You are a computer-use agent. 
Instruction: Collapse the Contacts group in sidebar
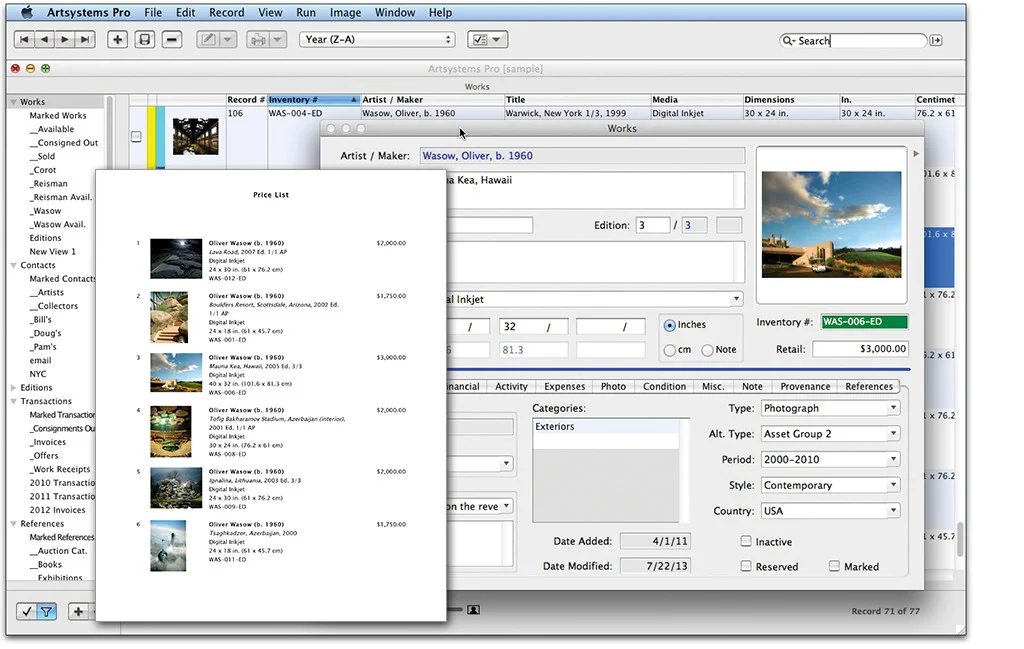pos(14,265)
